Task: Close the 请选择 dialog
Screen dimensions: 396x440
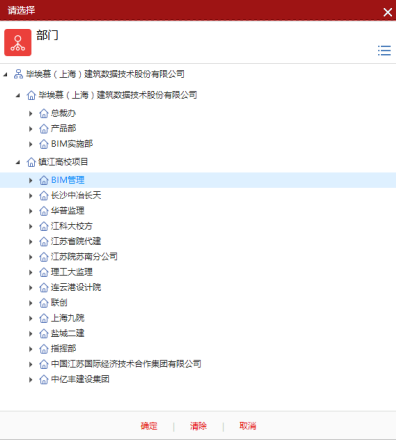Action: click(387, 12)
